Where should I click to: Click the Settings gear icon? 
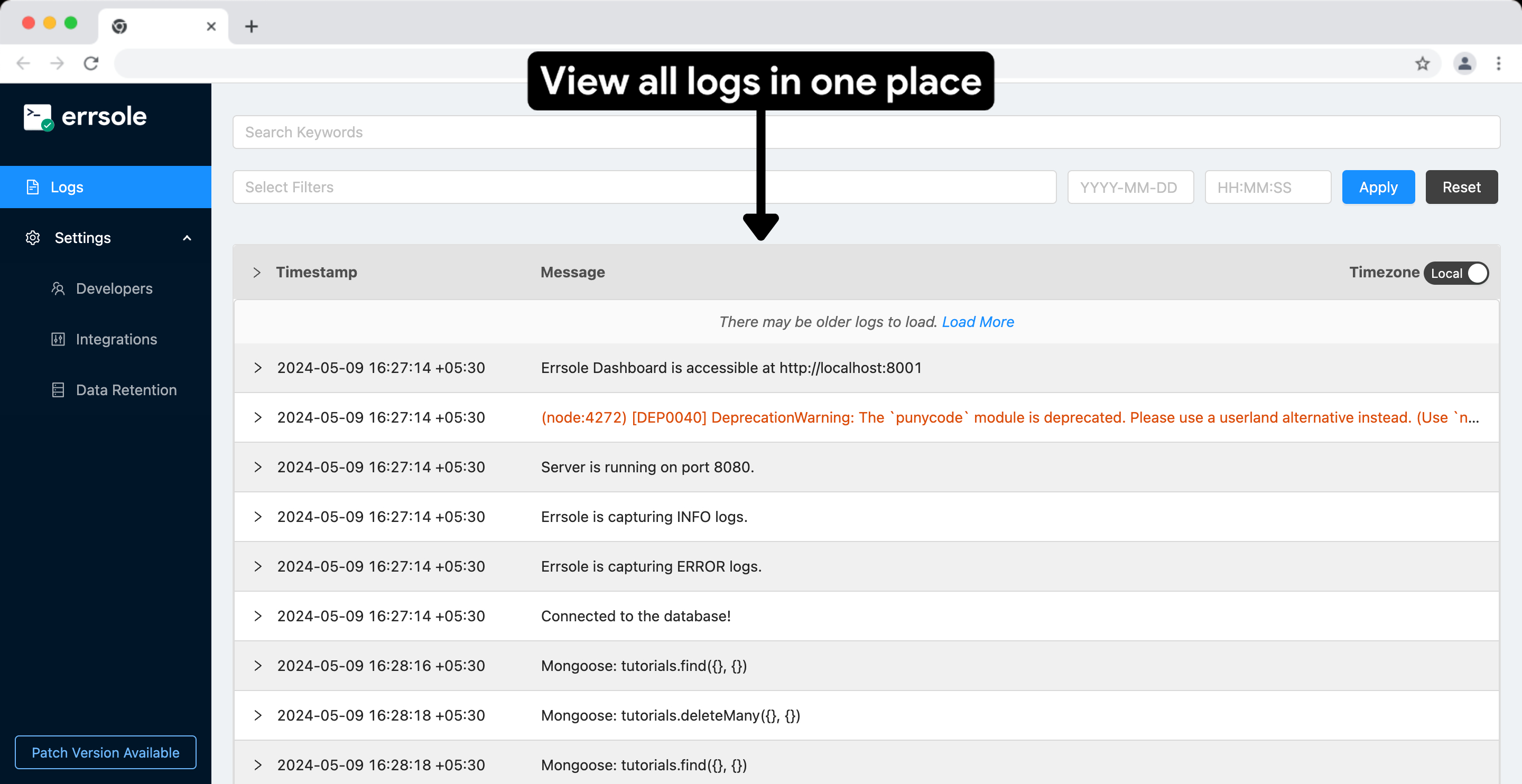[33, 238]
